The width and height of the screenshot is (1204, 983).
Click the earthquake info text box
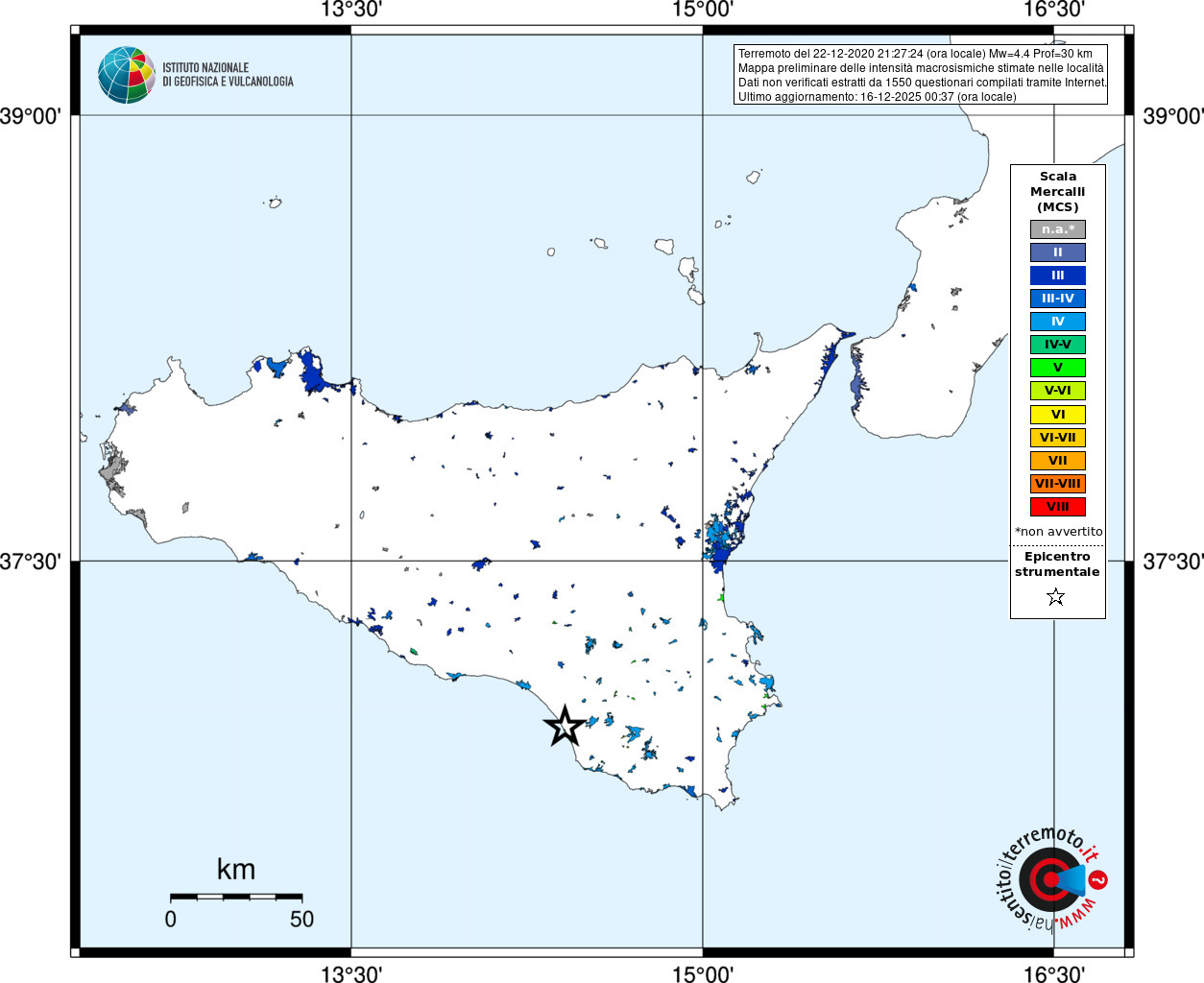pyautogui.click(x=921, y=75)
